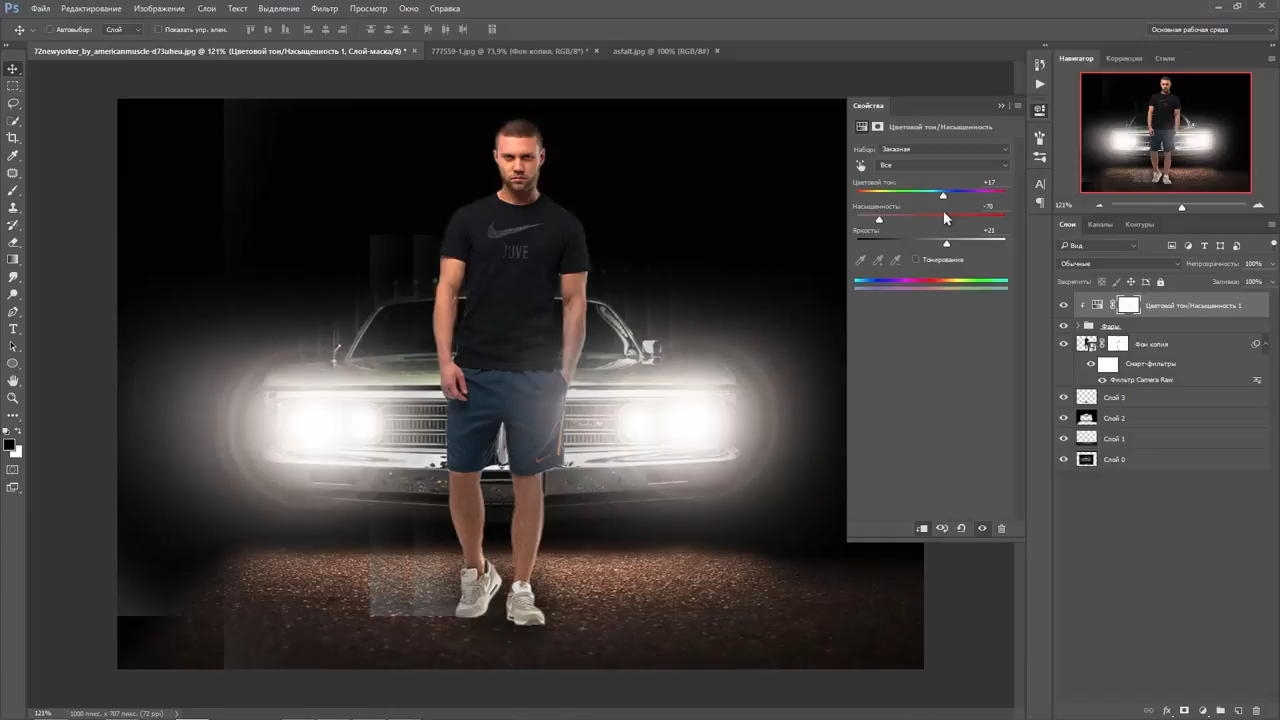The height and width of the screenshot is (720, 1280).
Task: Click the Фон копия layer thumbnail
Action: [x=1086, y=344]
